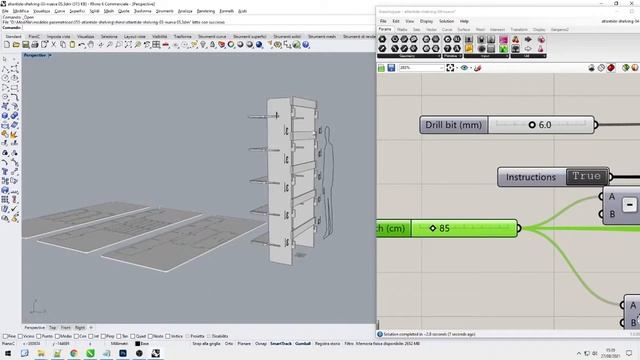Click the Drill bit slider handle at 6.0
This screenshot has height=360, width=640.
(532, 125)
